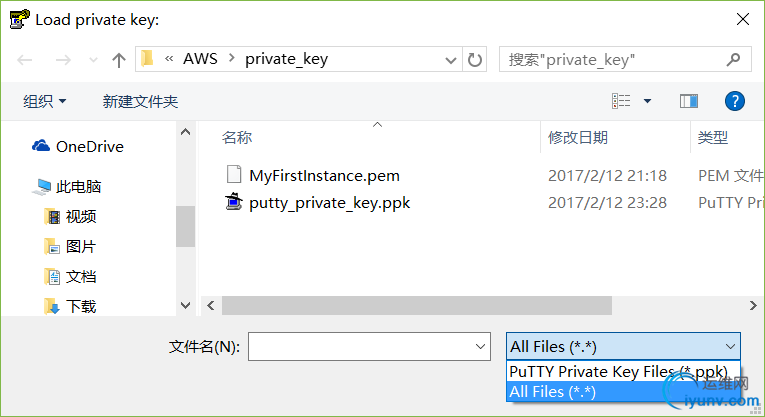Click 新建文件夹 button

coord(140,101)
